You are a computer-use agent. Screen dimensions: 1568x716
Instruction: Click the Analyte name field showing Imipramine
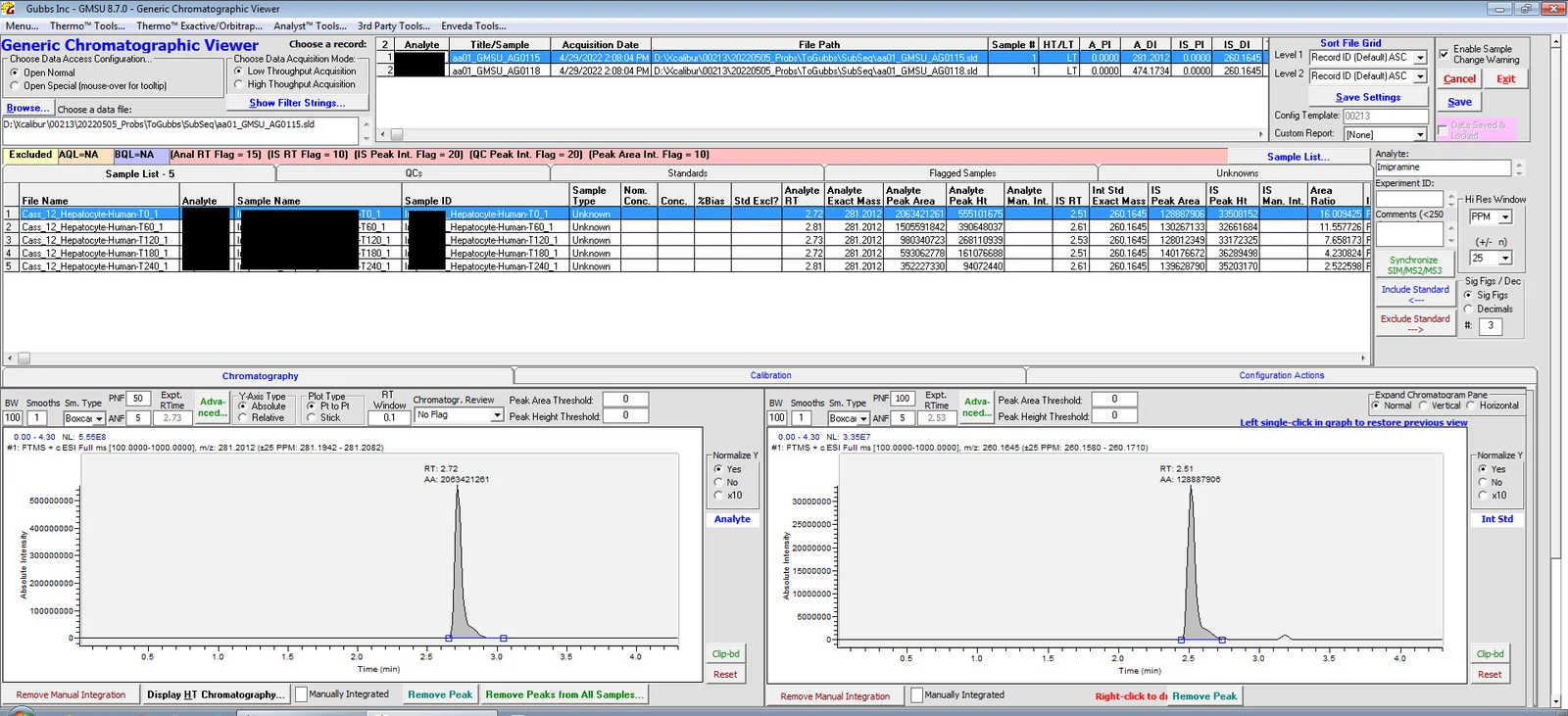[1443, 167]
